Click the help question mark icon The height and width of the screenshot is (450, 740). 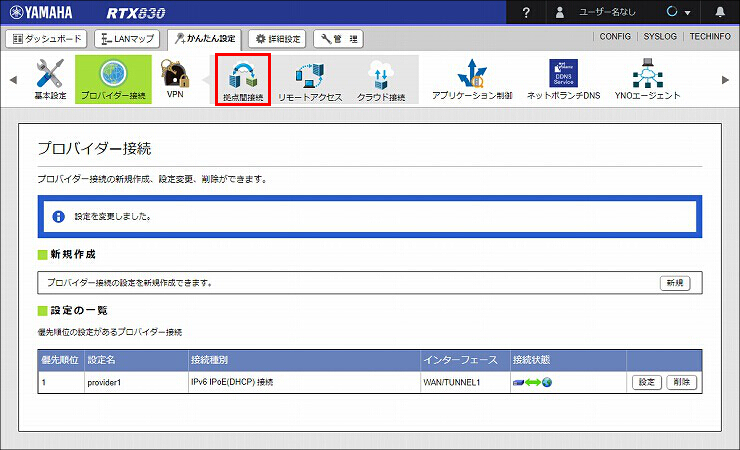click(526, 12)
